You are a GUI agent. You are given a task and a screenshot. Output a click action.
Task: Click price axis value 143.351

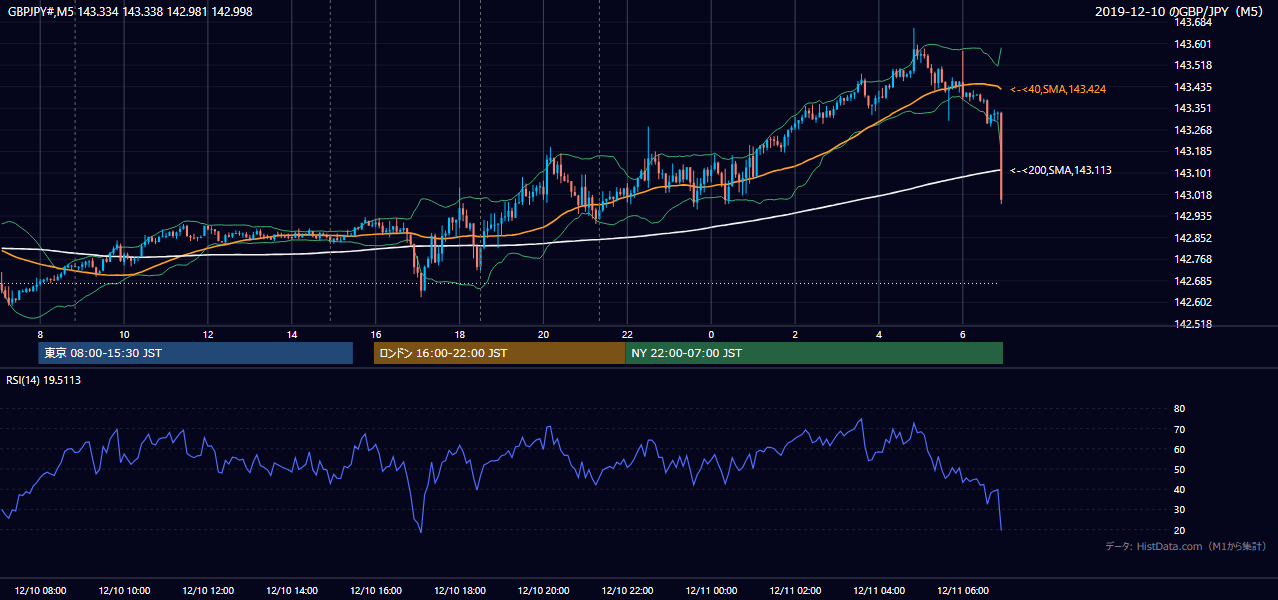(1193, 108)
